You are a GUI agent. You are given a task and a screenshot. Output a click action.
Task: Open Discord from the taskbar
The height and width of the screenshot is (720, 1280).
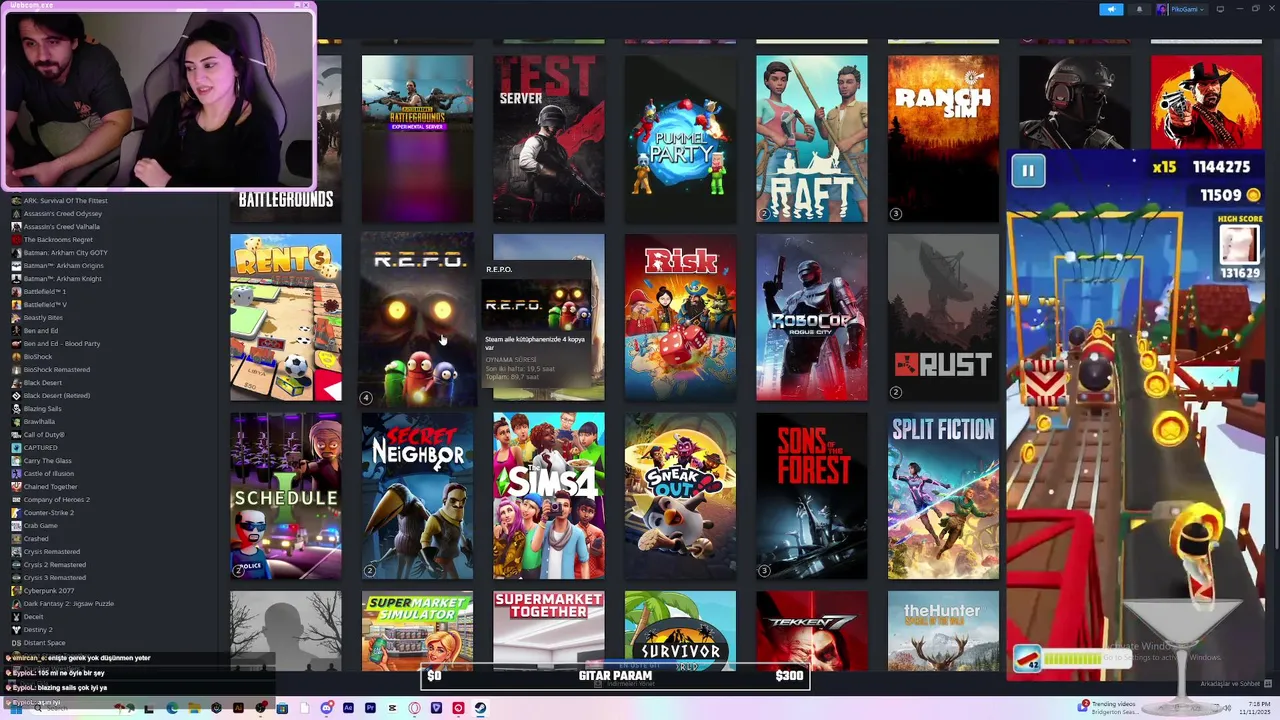pos(326,708)
